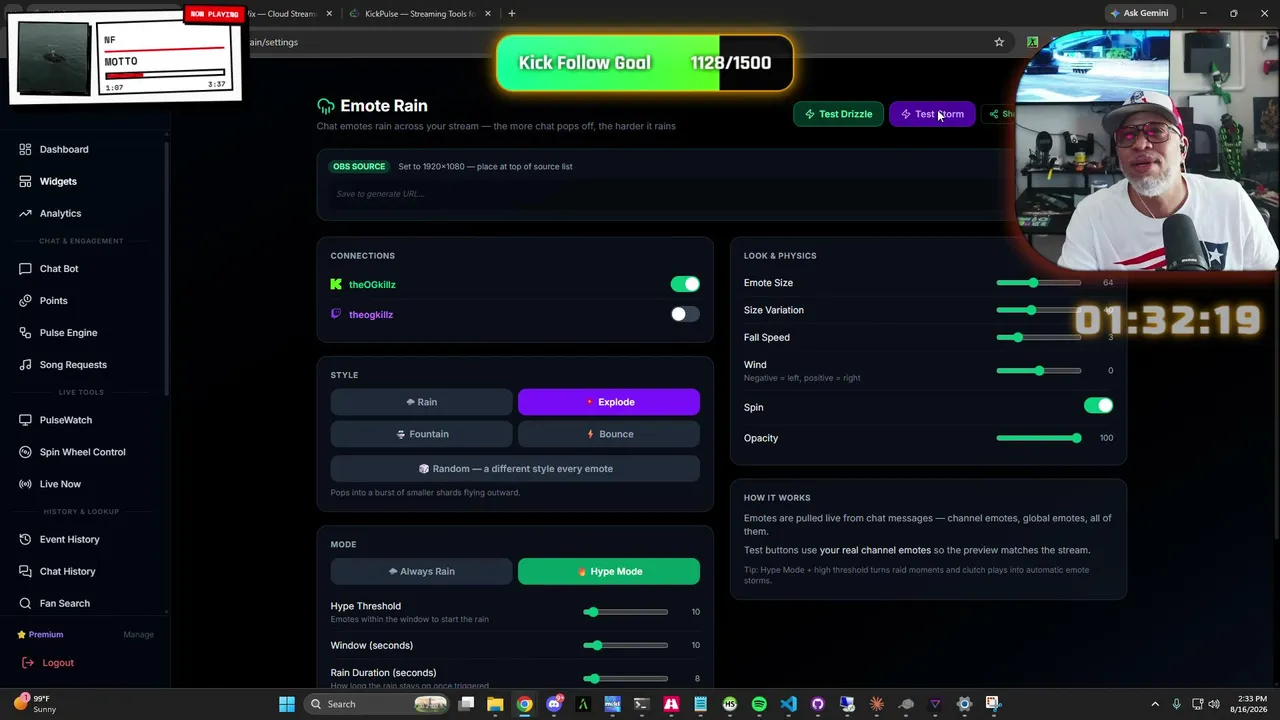Open Spotify from the taskbar
Viewport: 1280px width, 720px height.
[759, 704]
